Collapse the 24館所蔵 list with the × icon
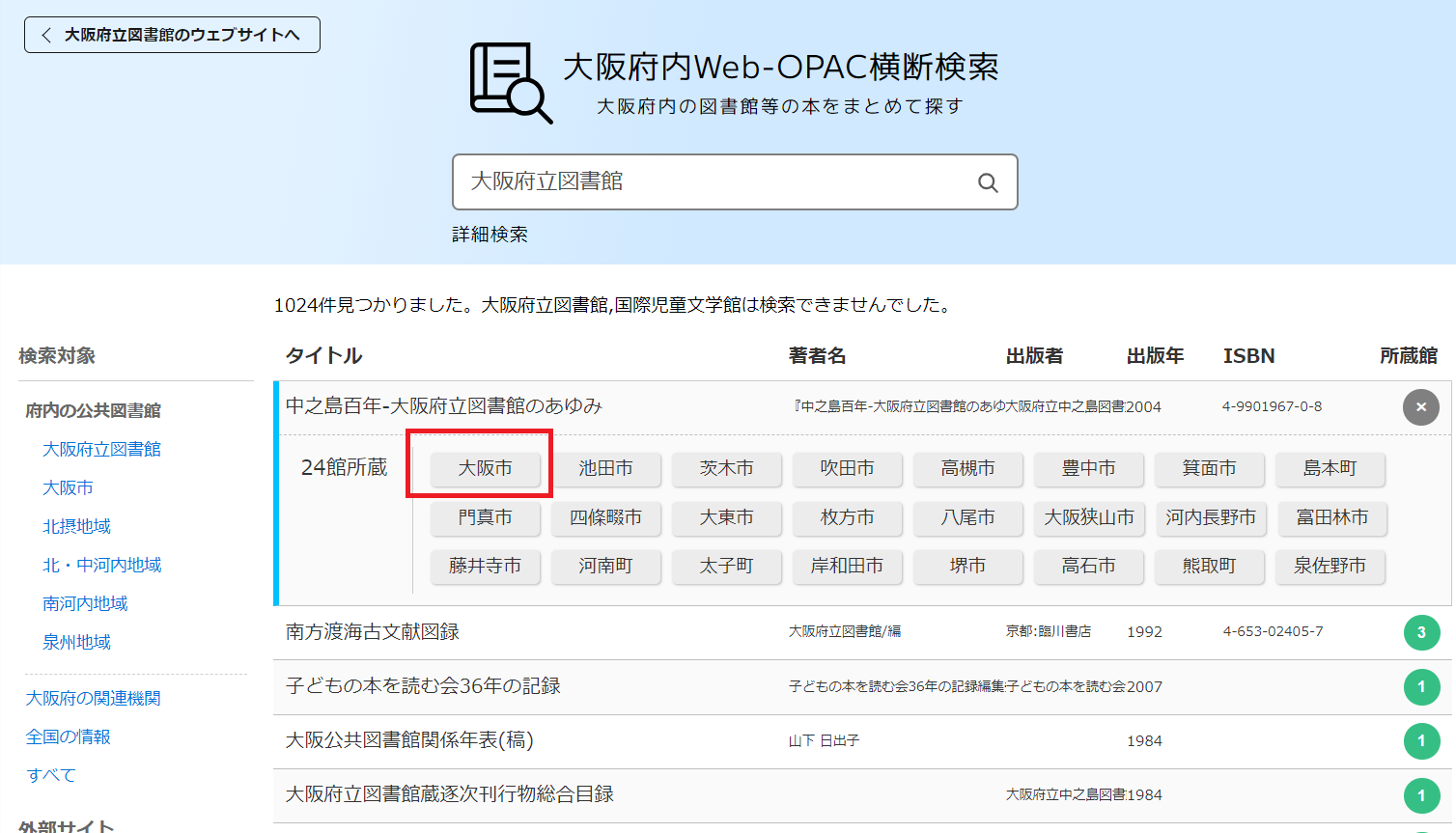1456x833 pixels. 1420,407
